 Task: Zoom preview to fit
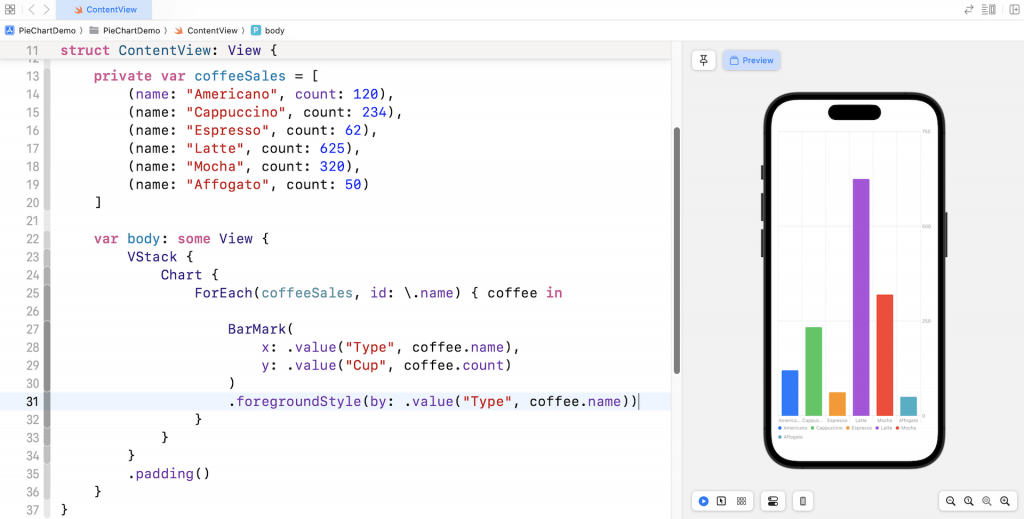point(987,500)
